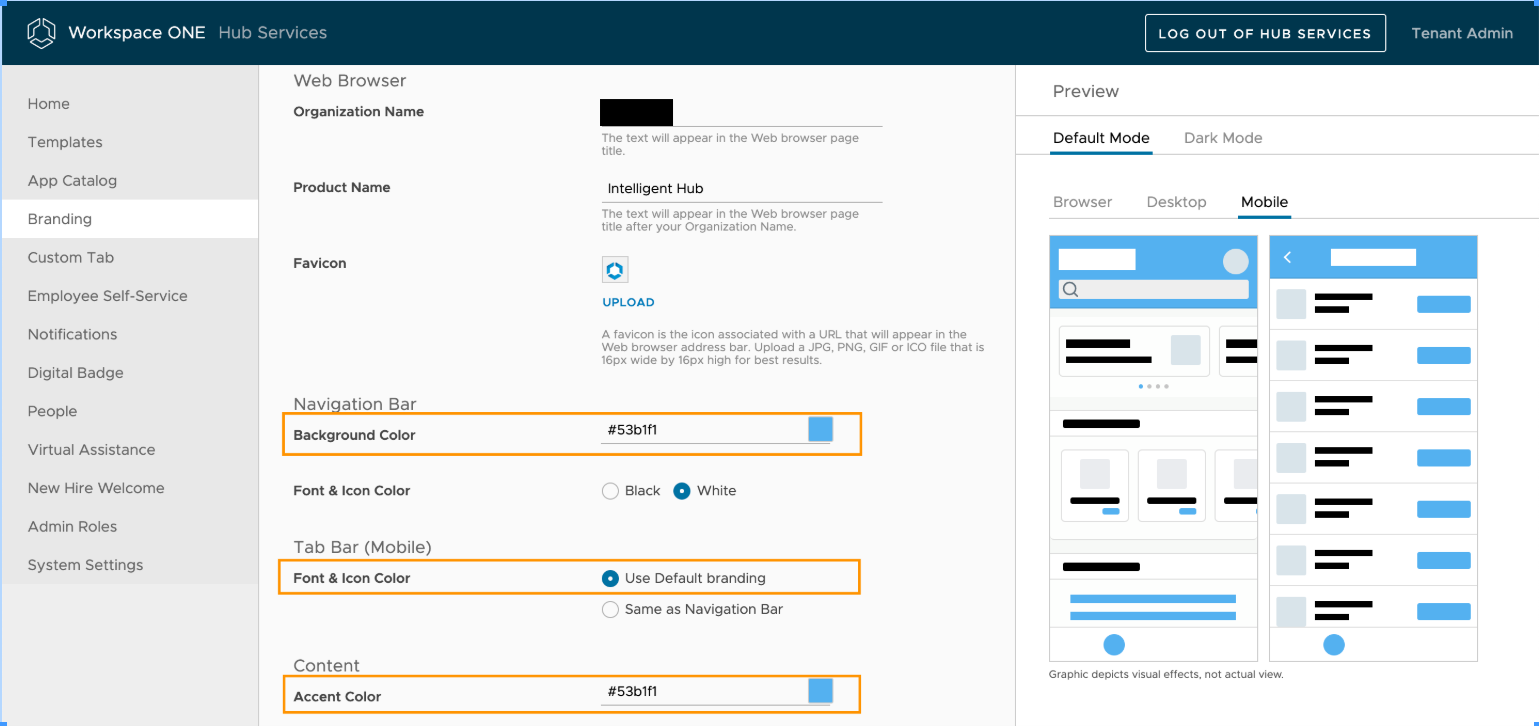The image size is (1539, 726).
Task: Switch to Default Mode preview tab
Action: (1101, 138)
